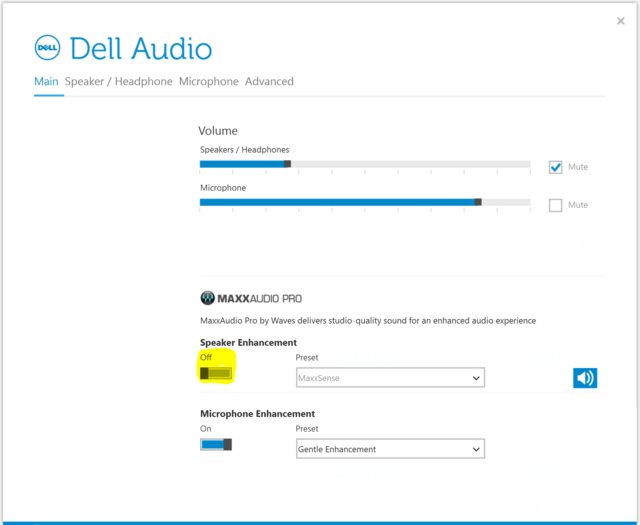Open the Gentle Enhancement preset dropdown
The width and height of the screenshot is (640, 525).
390,449
